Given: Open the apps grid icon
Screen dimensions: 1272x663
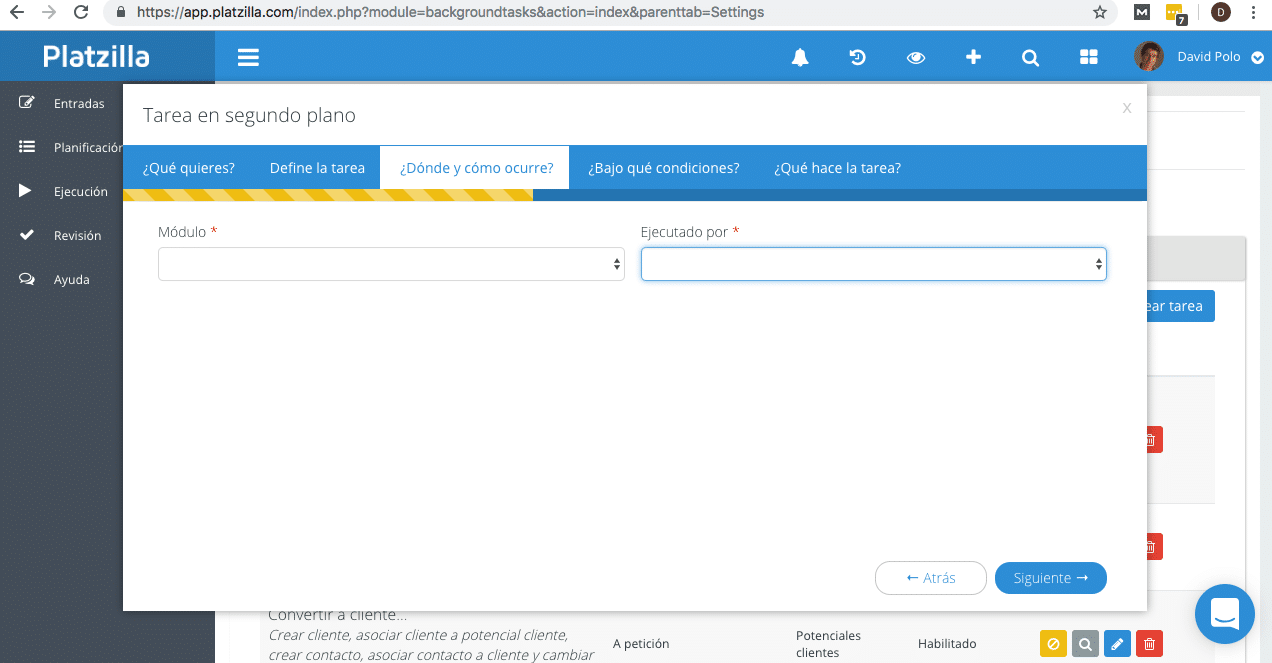Looking at the screenshot, I should tap(1089, 58).
